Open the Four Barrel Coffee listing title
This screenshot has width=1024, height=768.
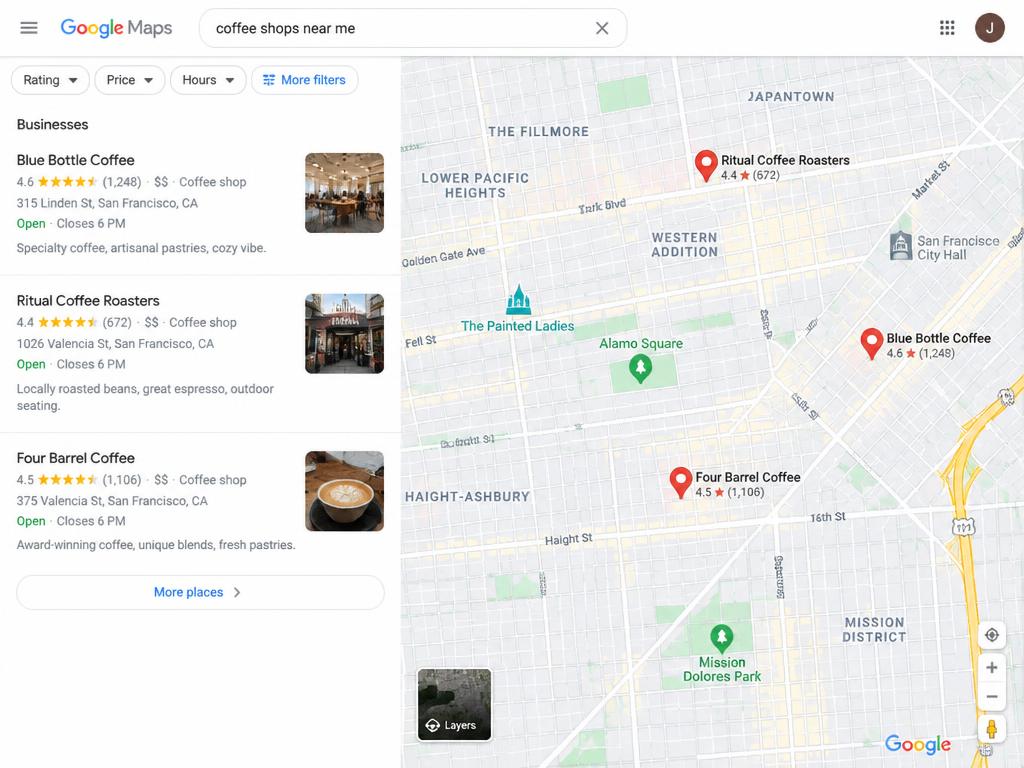click(76, 458)
